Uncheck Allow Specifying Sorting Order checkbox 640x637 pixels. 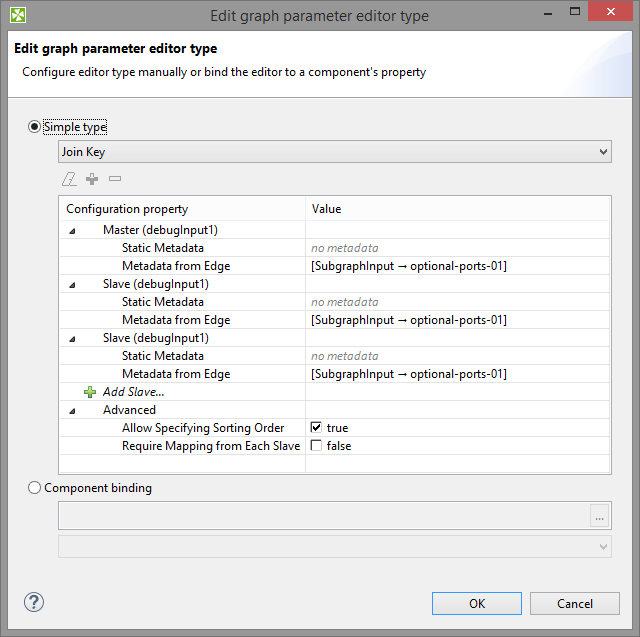click(x=316, y=428)
